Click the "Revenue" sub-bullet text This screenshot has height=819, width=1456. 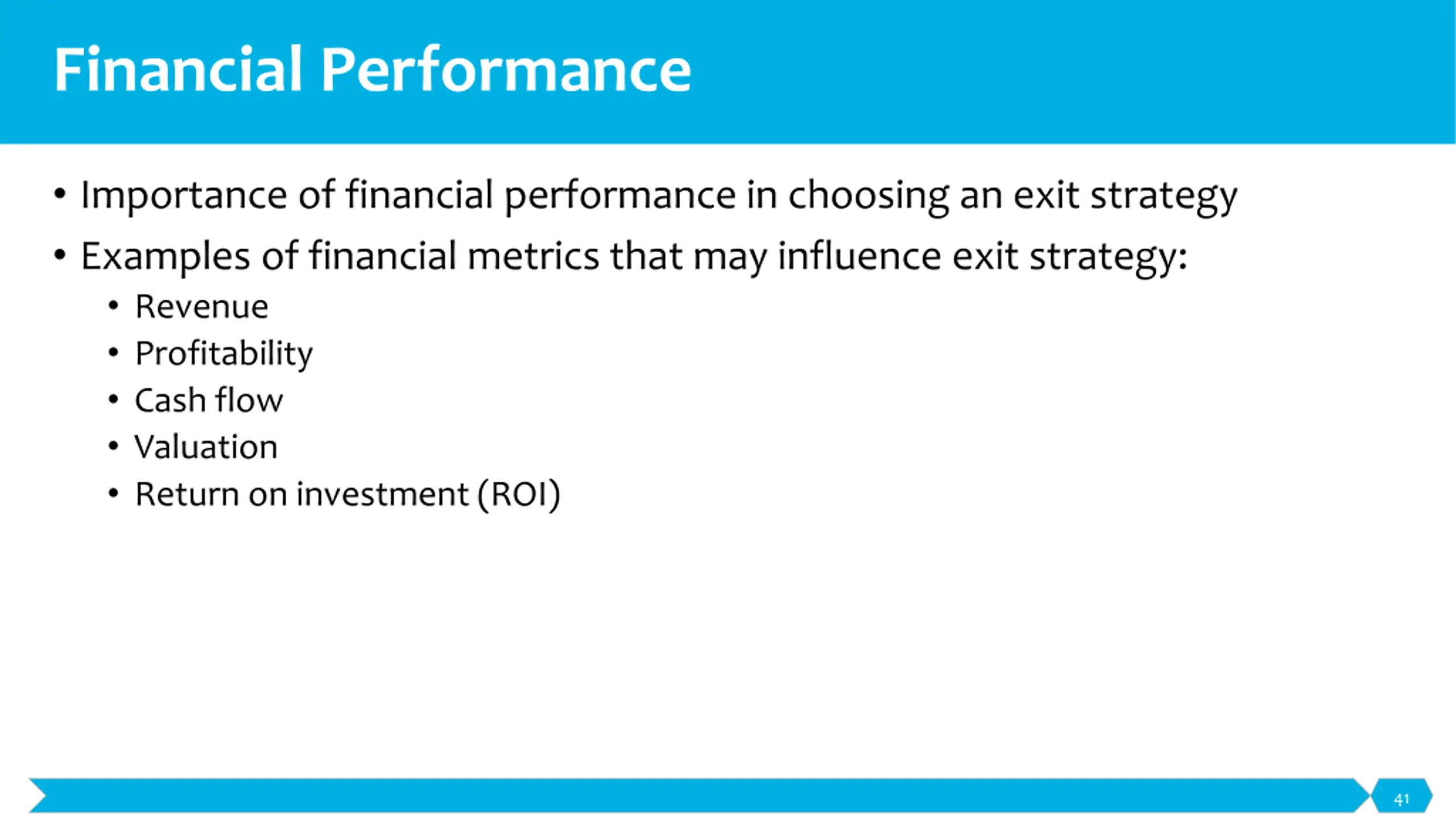pos(201,307)
